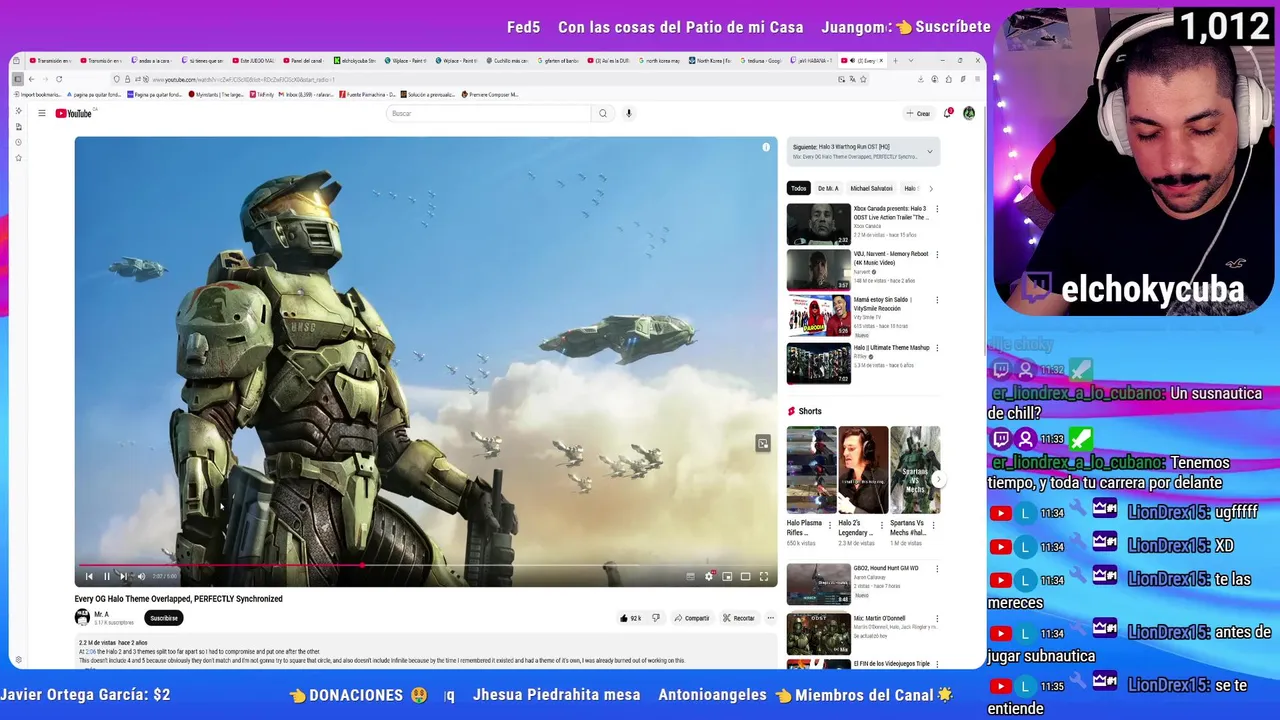
Task: Open options menu for Halo Ultimate Theme Mashup
Action: coord(937,348)
